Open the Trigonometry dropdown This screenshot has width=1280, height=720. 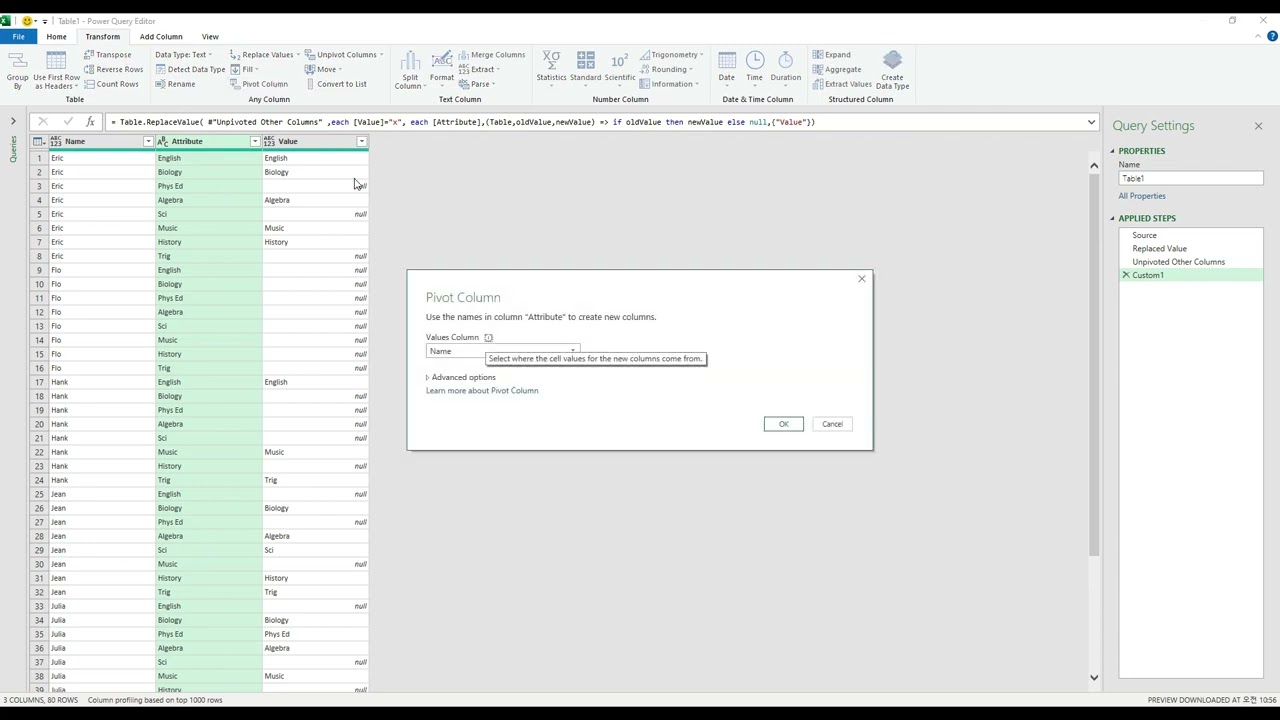pyautogui.click(x=672, y=55)
